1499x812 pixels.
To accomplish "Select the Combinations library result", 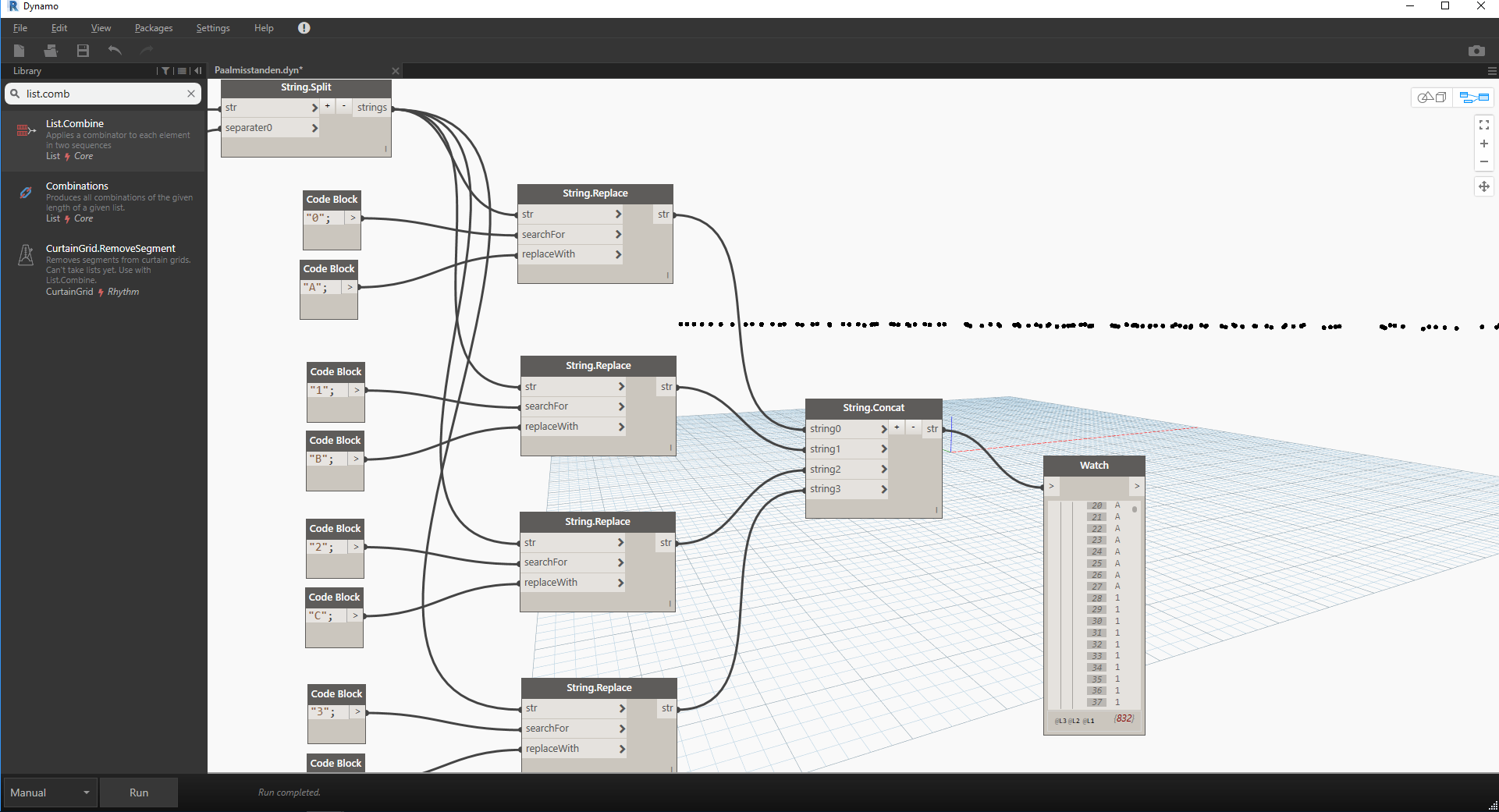I will pos(104,202).
